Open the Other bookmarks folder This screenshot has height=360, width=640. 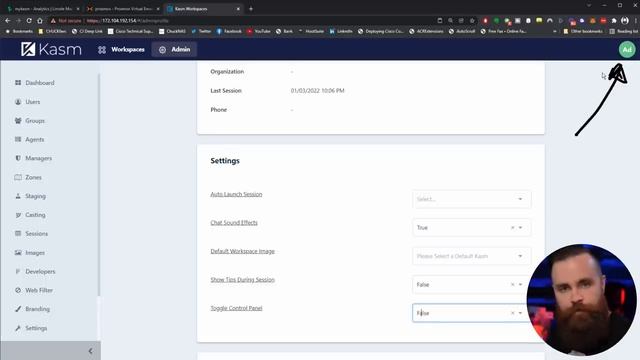click(583, 31)
